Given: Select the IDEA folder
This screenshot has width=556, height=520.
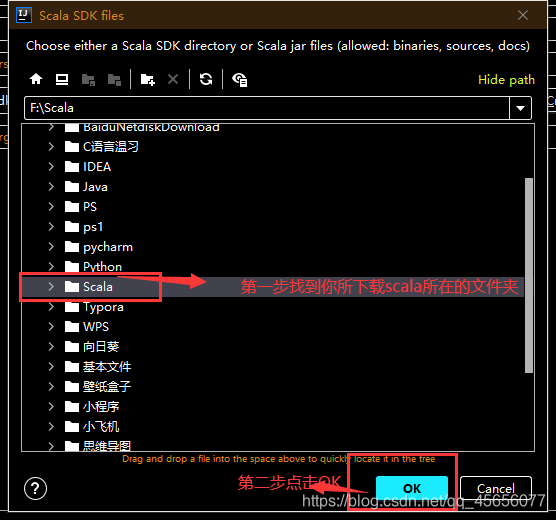Looking at the screenshot, I should [88, 166].
